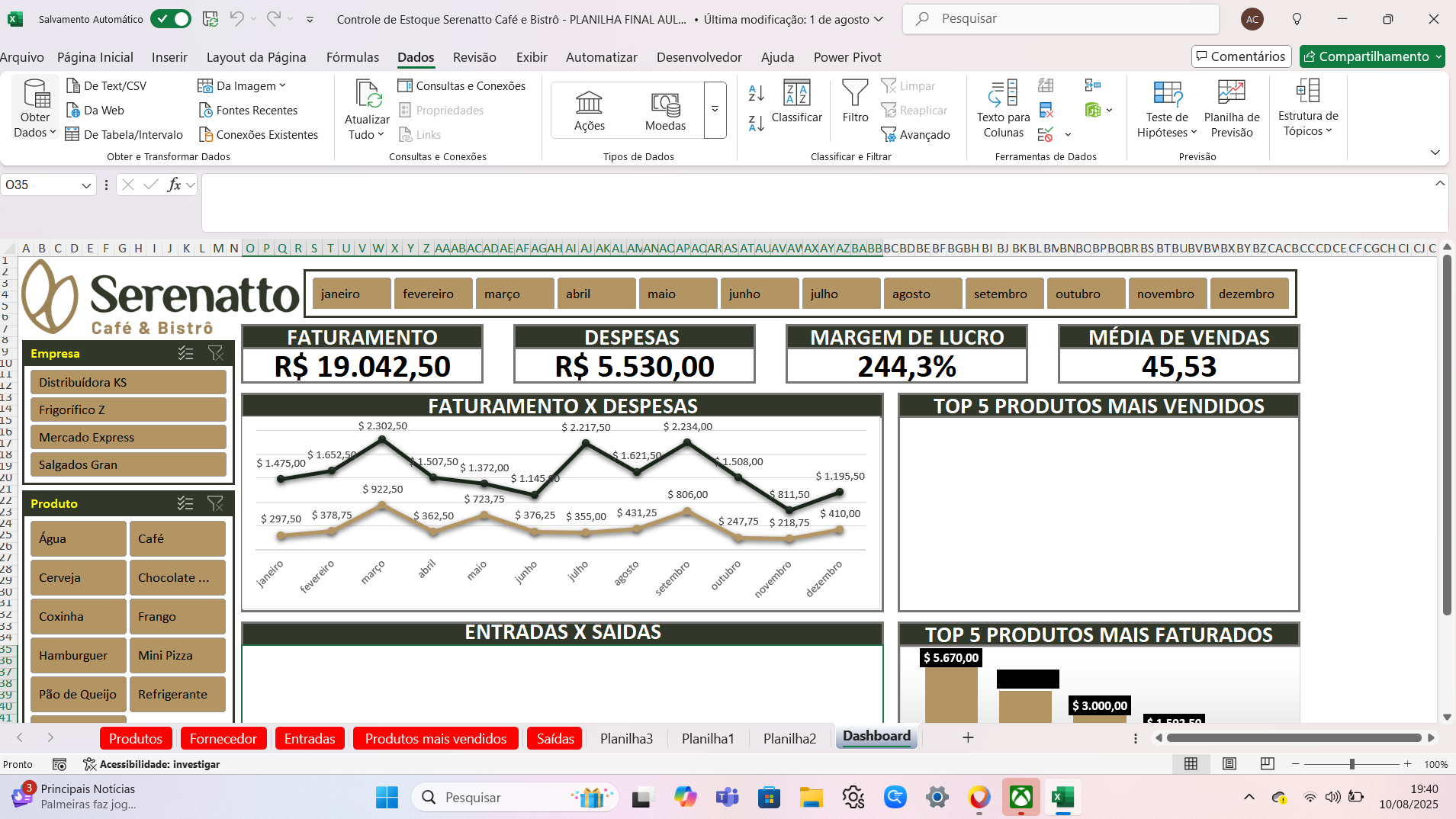Image resolution: width=1456 pixels, height=819 pixels.
Task: Switch to Page Break Preview view
Action: pos(1267,763)
